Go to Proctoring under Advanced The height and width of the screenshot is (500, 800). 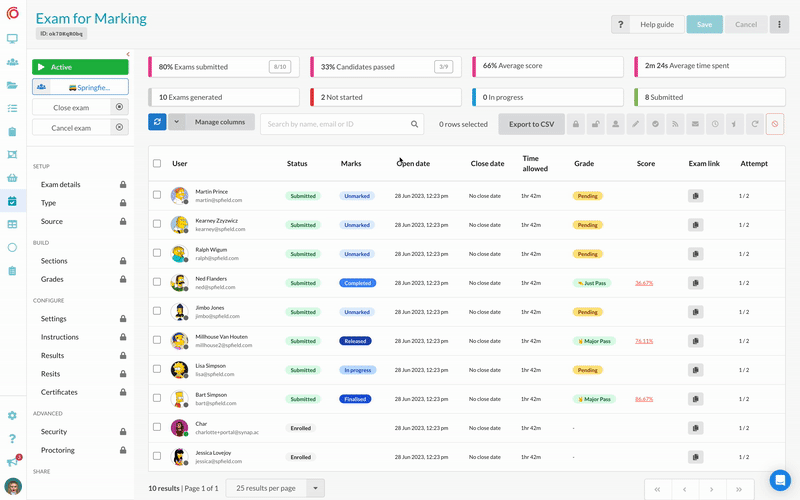click(58, 451)
